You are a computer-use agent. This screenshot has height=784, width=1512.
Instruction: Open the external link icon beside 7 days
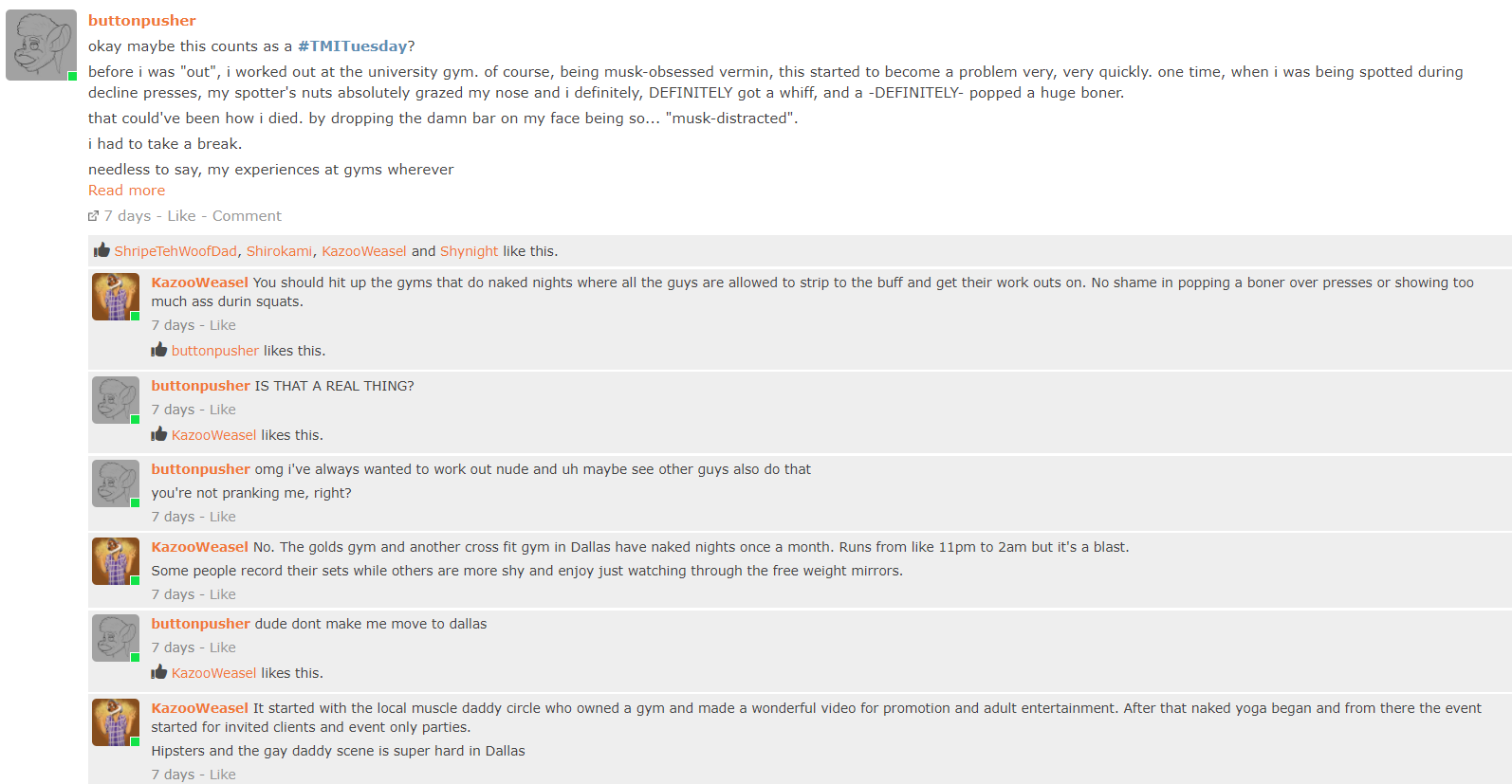tap(93, 216)
